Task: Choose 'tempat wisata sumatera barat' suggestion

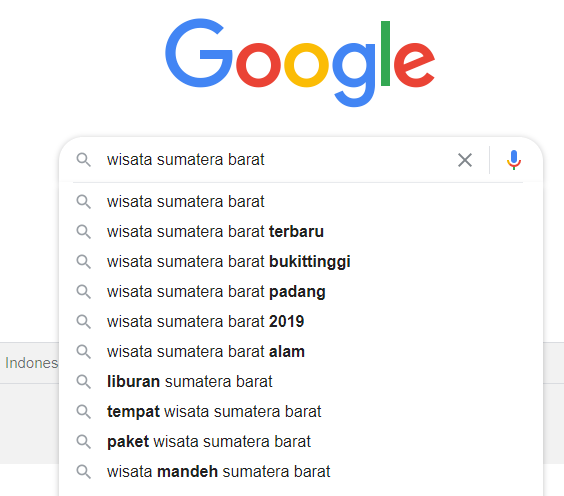Action: coord(301,411)
